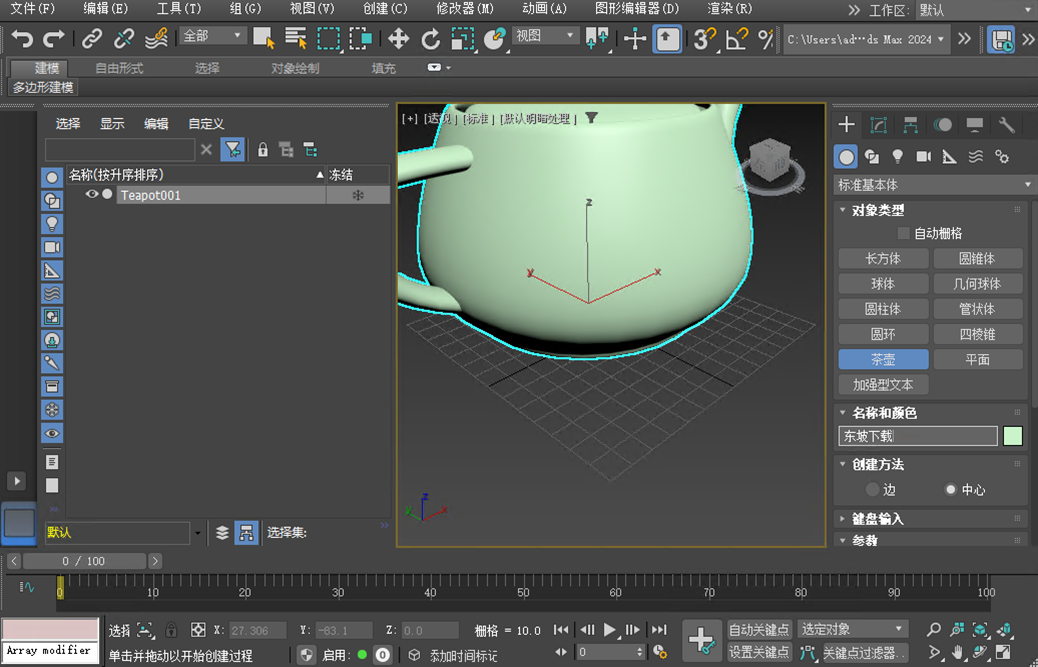
Task: Click the 茶壶 primitive button
Action: (883, 359)
